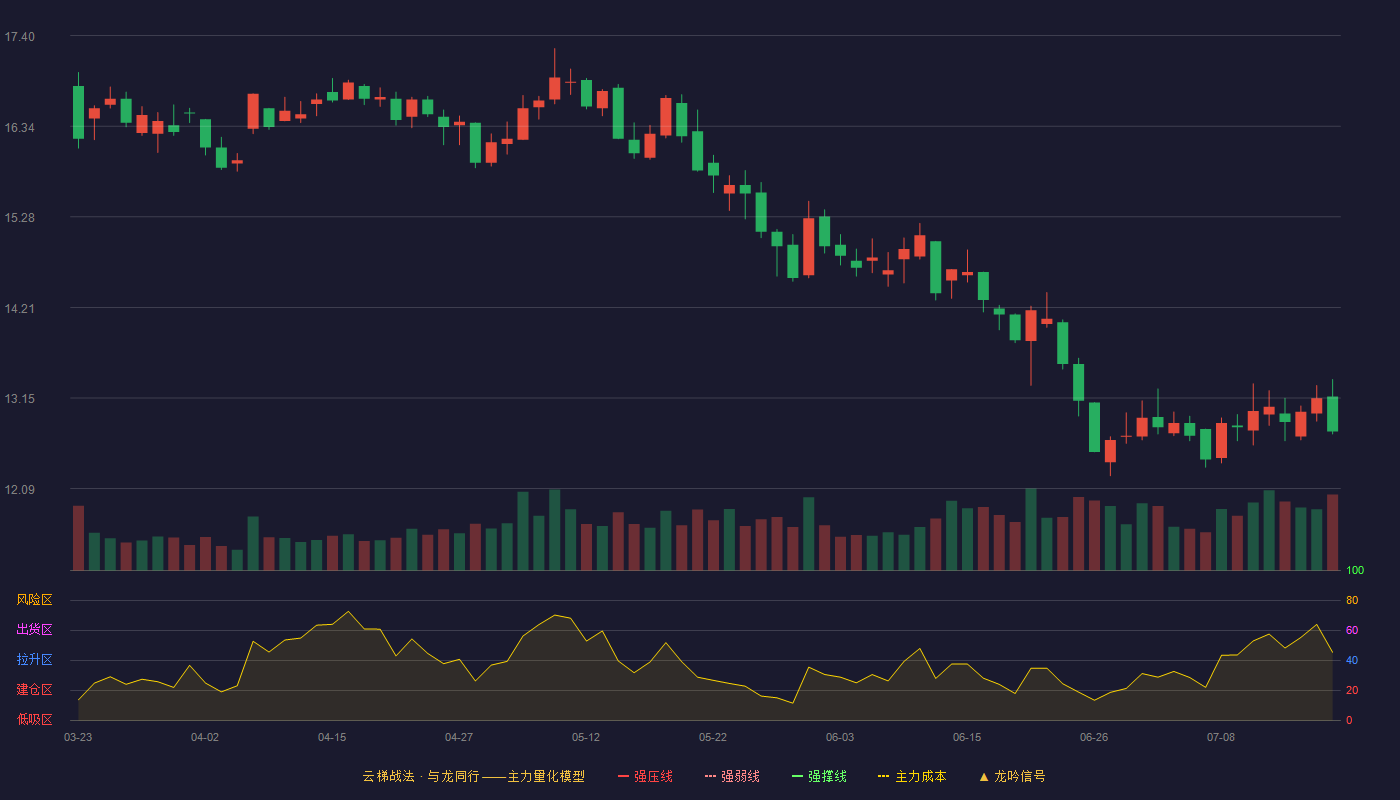
Task: Select the 低吸区 zone label
Action: click(x=34, y=719)
